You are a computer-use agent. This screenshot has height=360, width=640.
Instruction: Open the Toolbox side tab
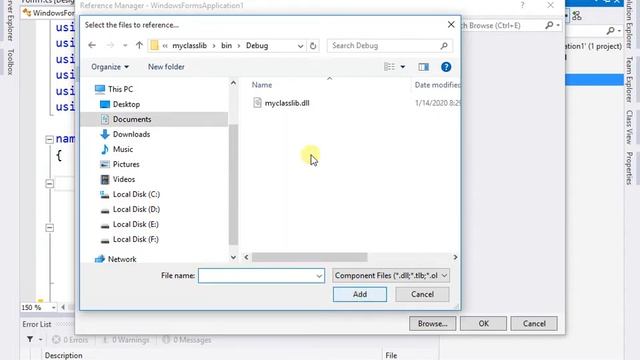10,62
